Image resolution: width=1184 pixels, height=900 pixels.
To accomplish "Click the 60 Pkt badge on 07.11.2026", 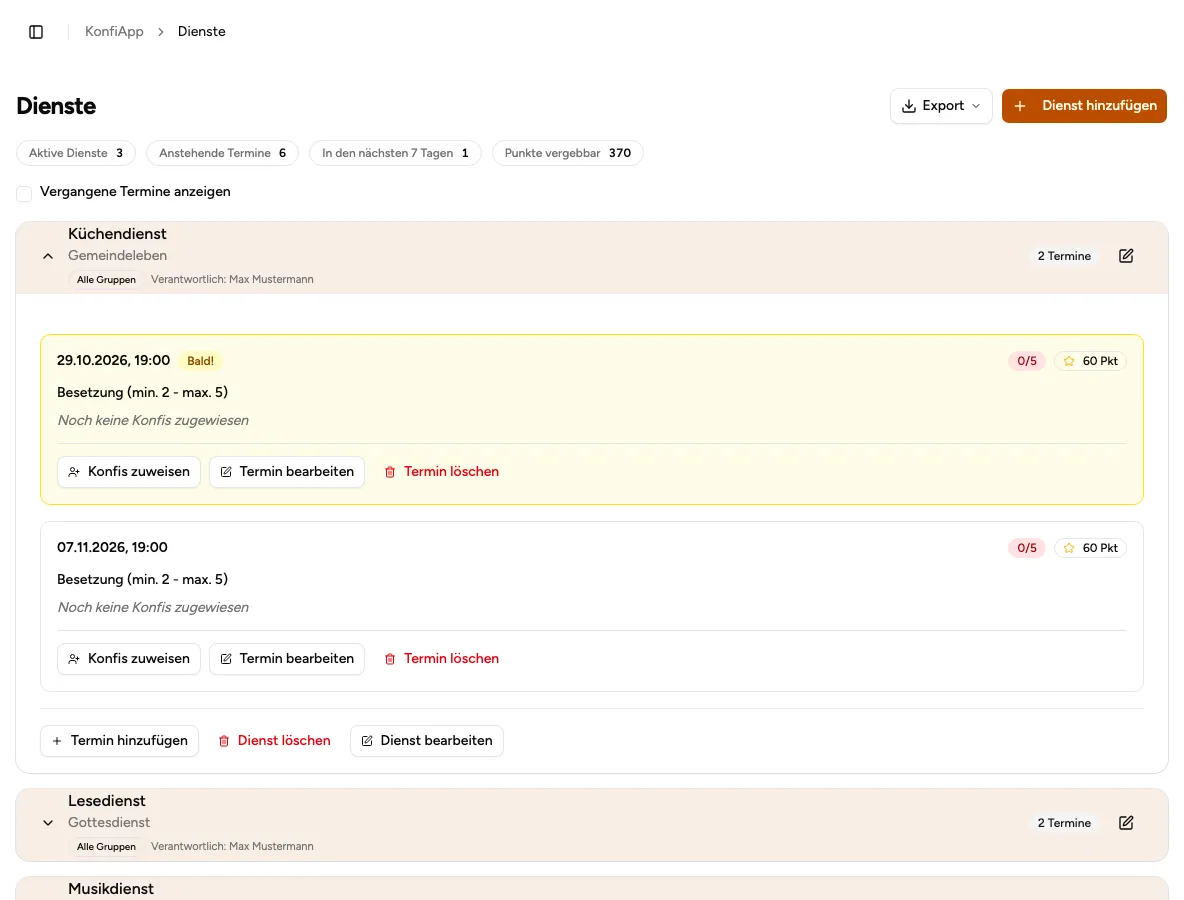I will (1090, 548).
